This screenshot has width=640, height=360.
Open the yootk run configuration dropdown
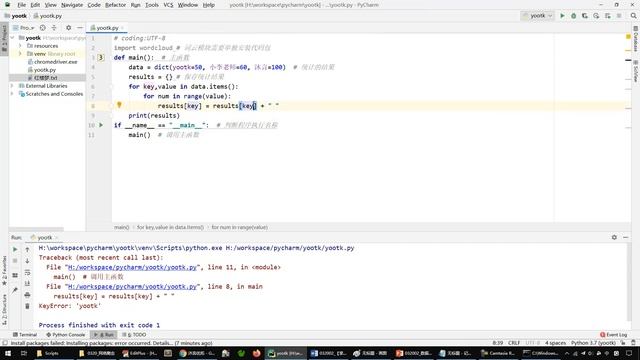click(537, 16)
